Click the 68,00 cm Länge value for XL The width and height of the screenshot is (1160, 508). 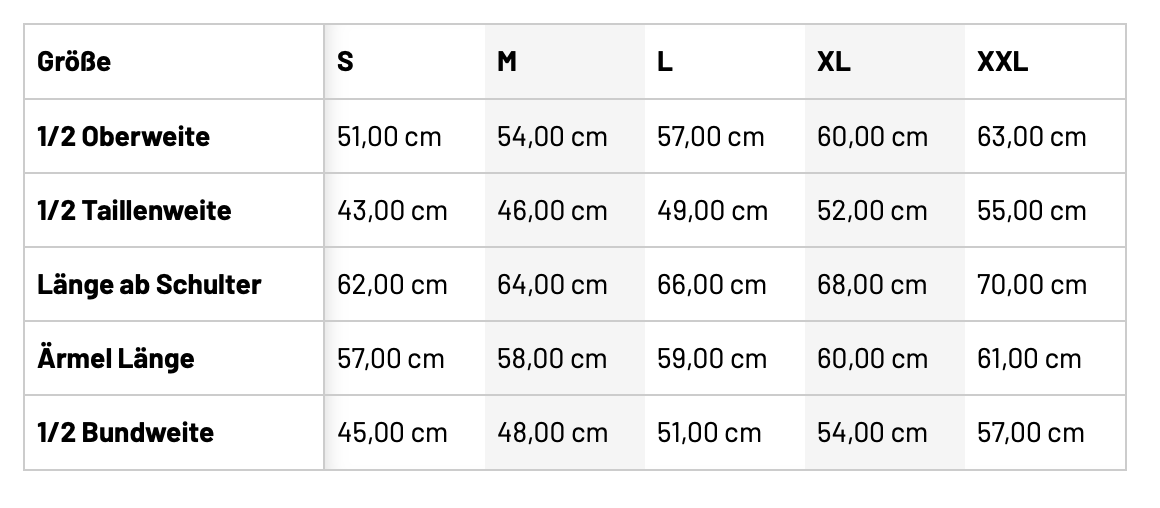[x=872, y=284]
